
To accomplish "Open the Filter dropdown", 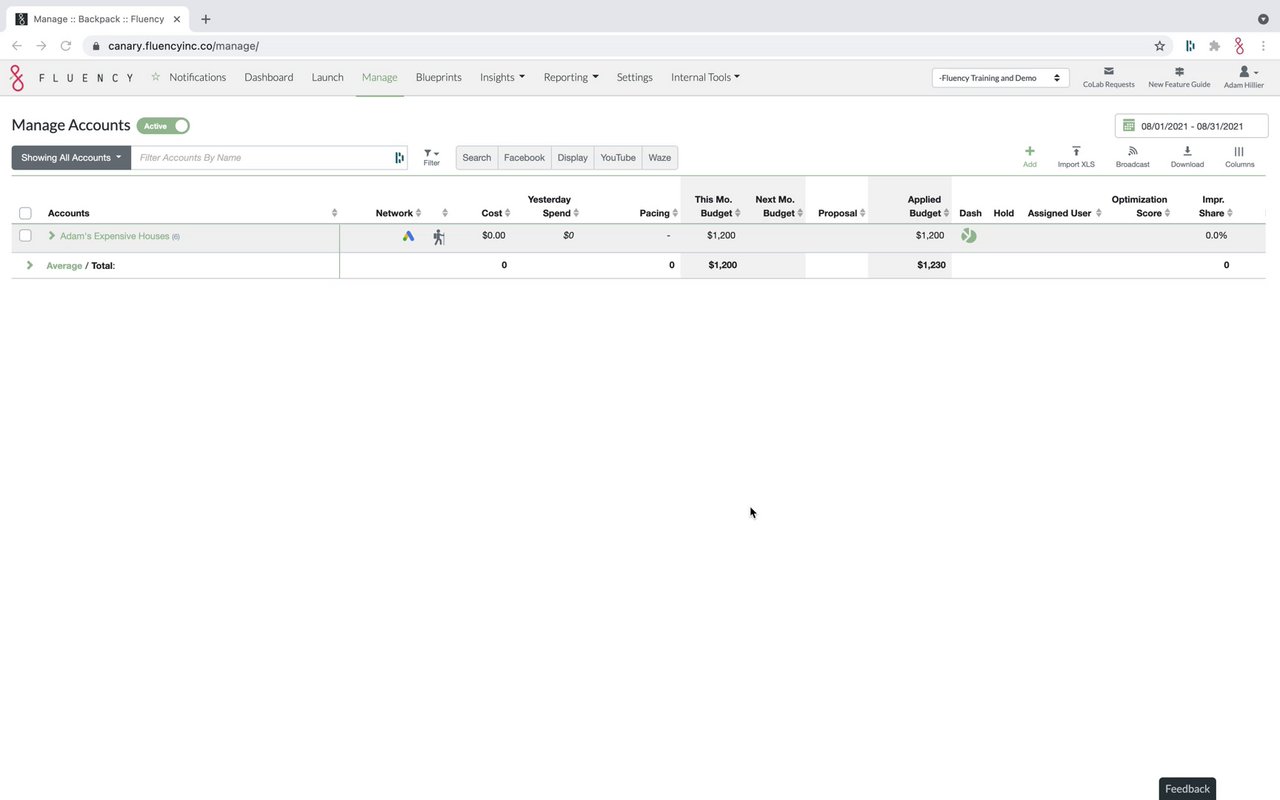I will click(431, 157).
